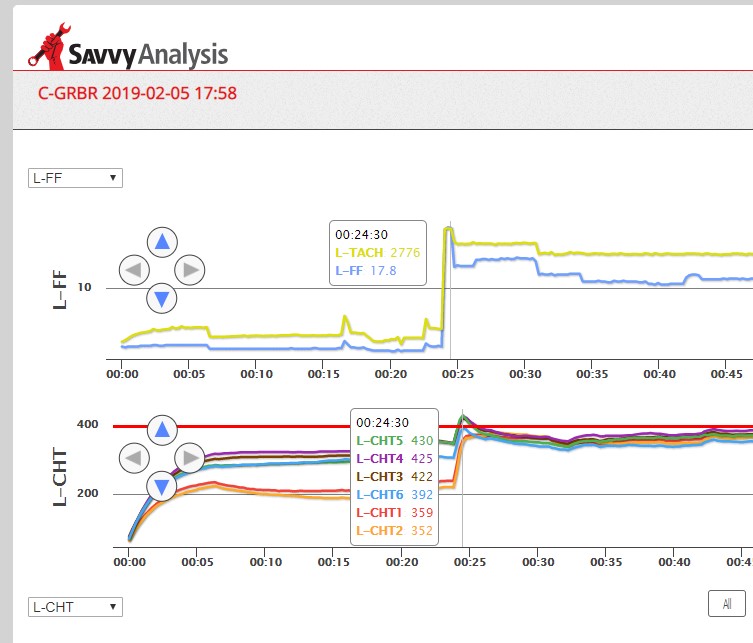Pan right in the L-CHT chart
This screenshot has width=753, height=643.
pos(190,459)
